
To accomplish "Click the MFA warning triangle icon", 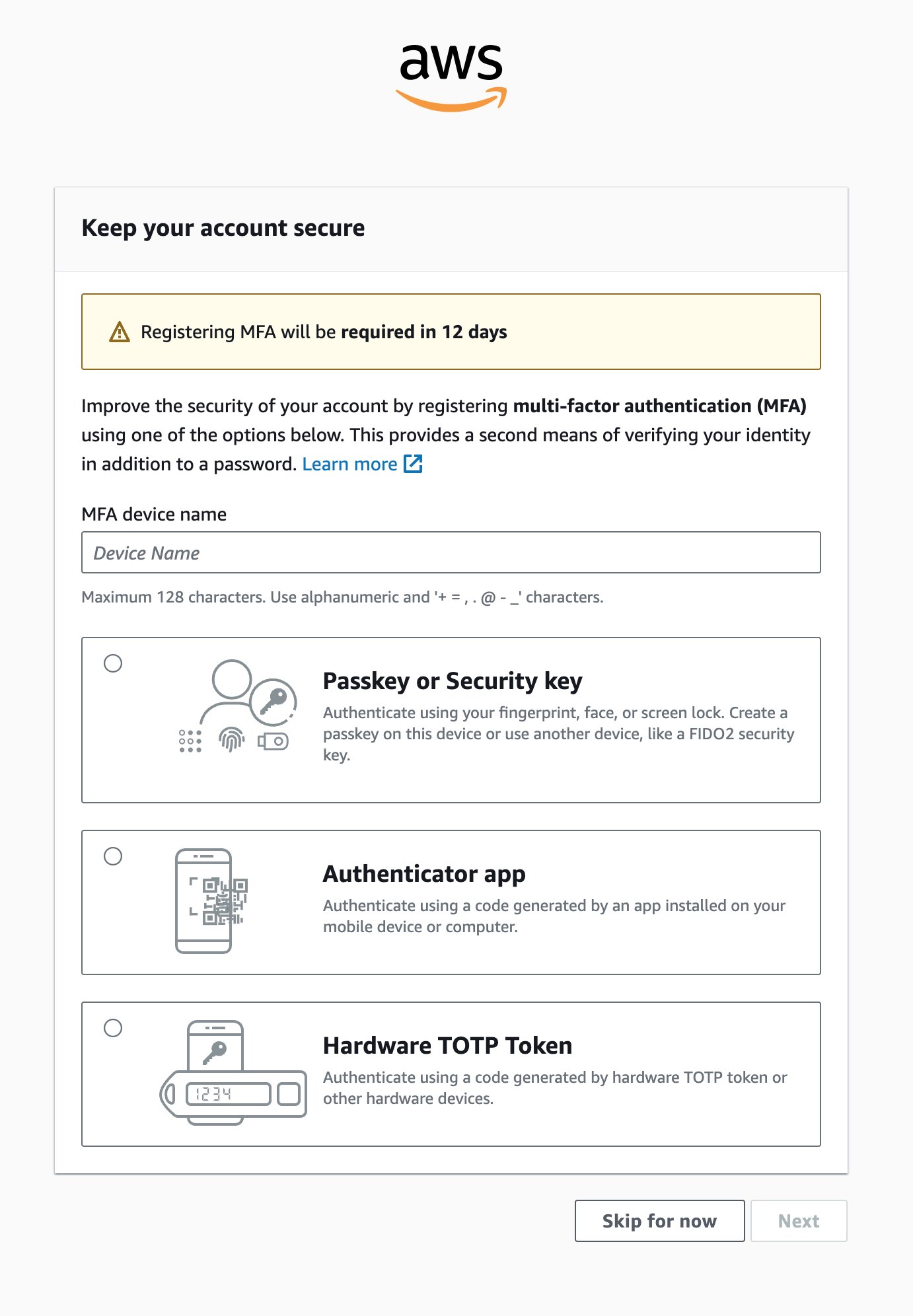I will coord(119,332).
